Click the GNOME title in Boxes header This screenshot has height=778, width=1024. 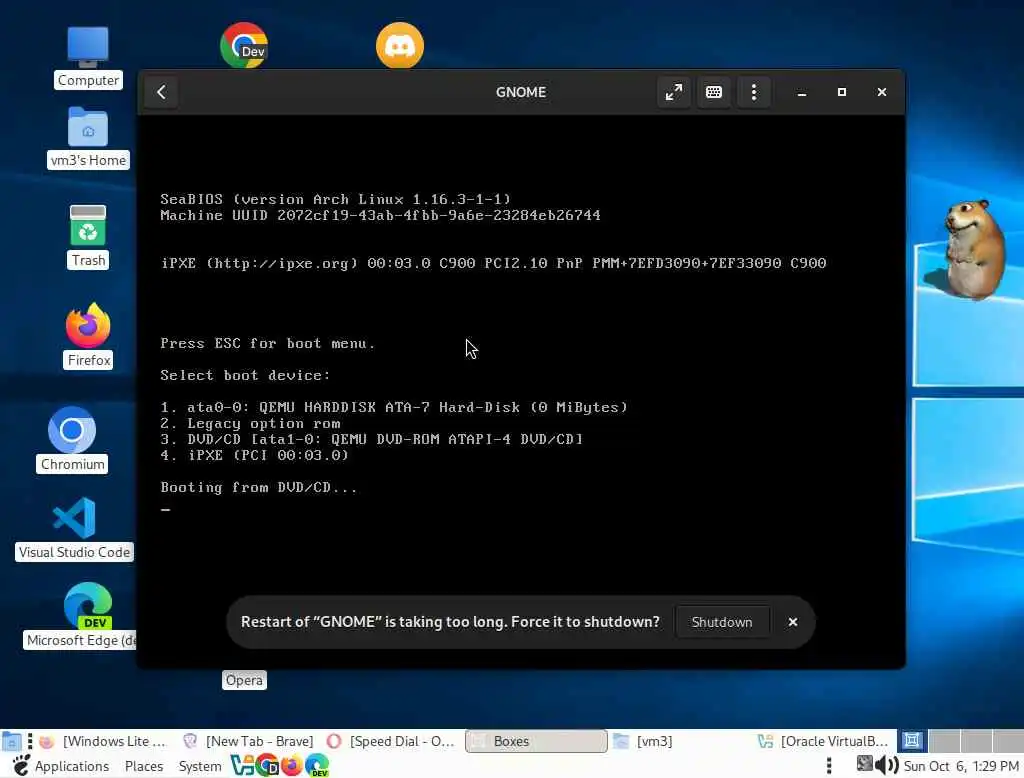[x=520, y=92]
